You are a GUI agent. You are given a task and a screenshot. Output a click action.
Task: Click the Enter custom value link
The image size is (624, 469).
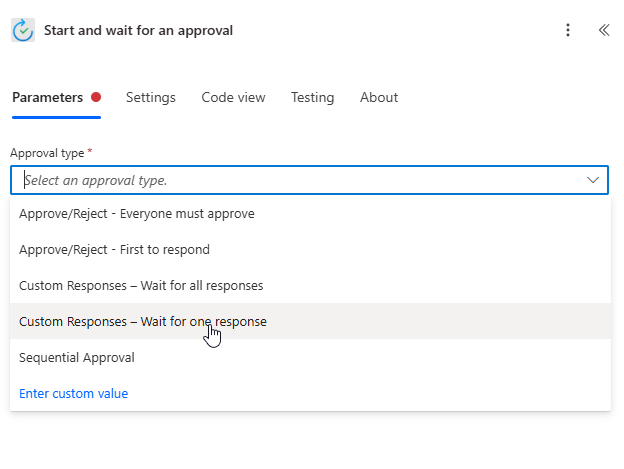[74, 393]
